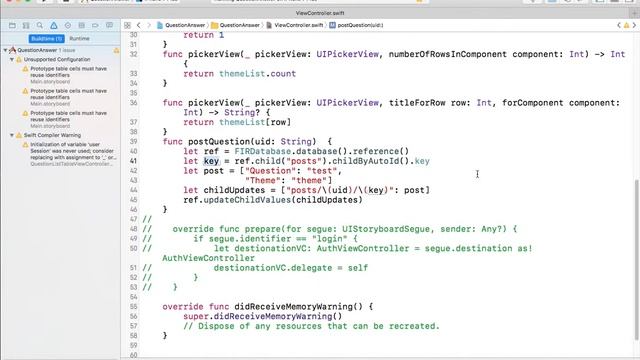640x360 pixels.
Task: Select third Prototype table cells warning
Action: point(68,119)
